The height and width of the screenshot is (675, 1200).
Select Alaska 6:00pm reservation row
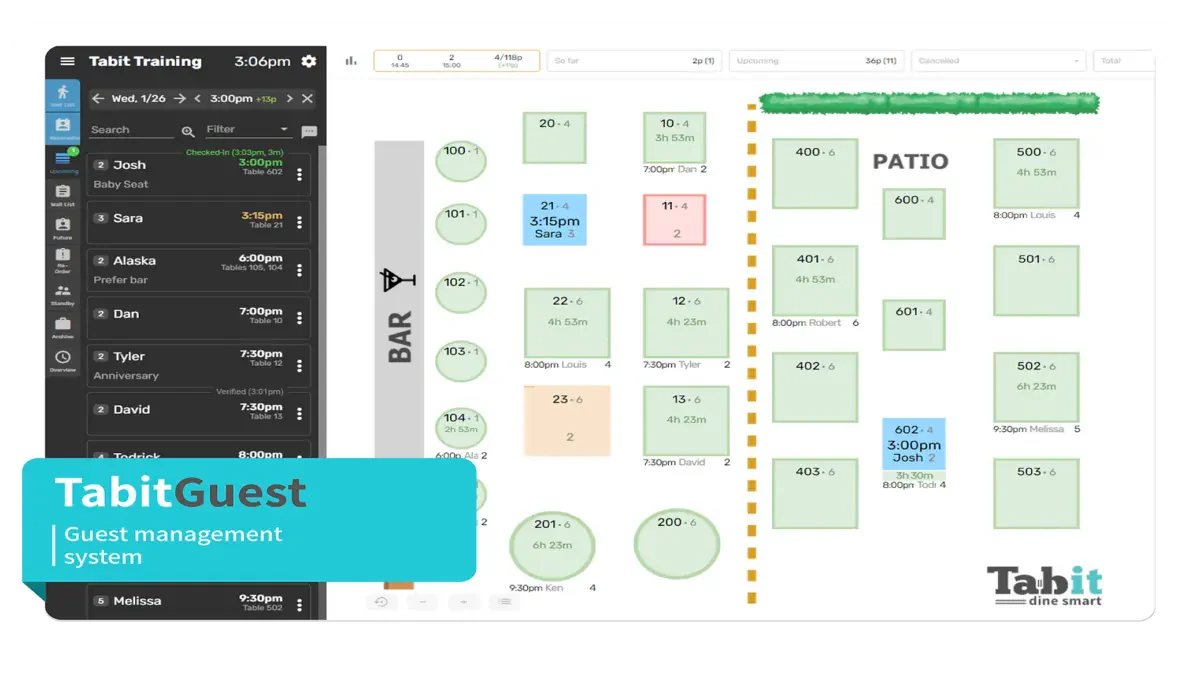(x=198, y=270)
